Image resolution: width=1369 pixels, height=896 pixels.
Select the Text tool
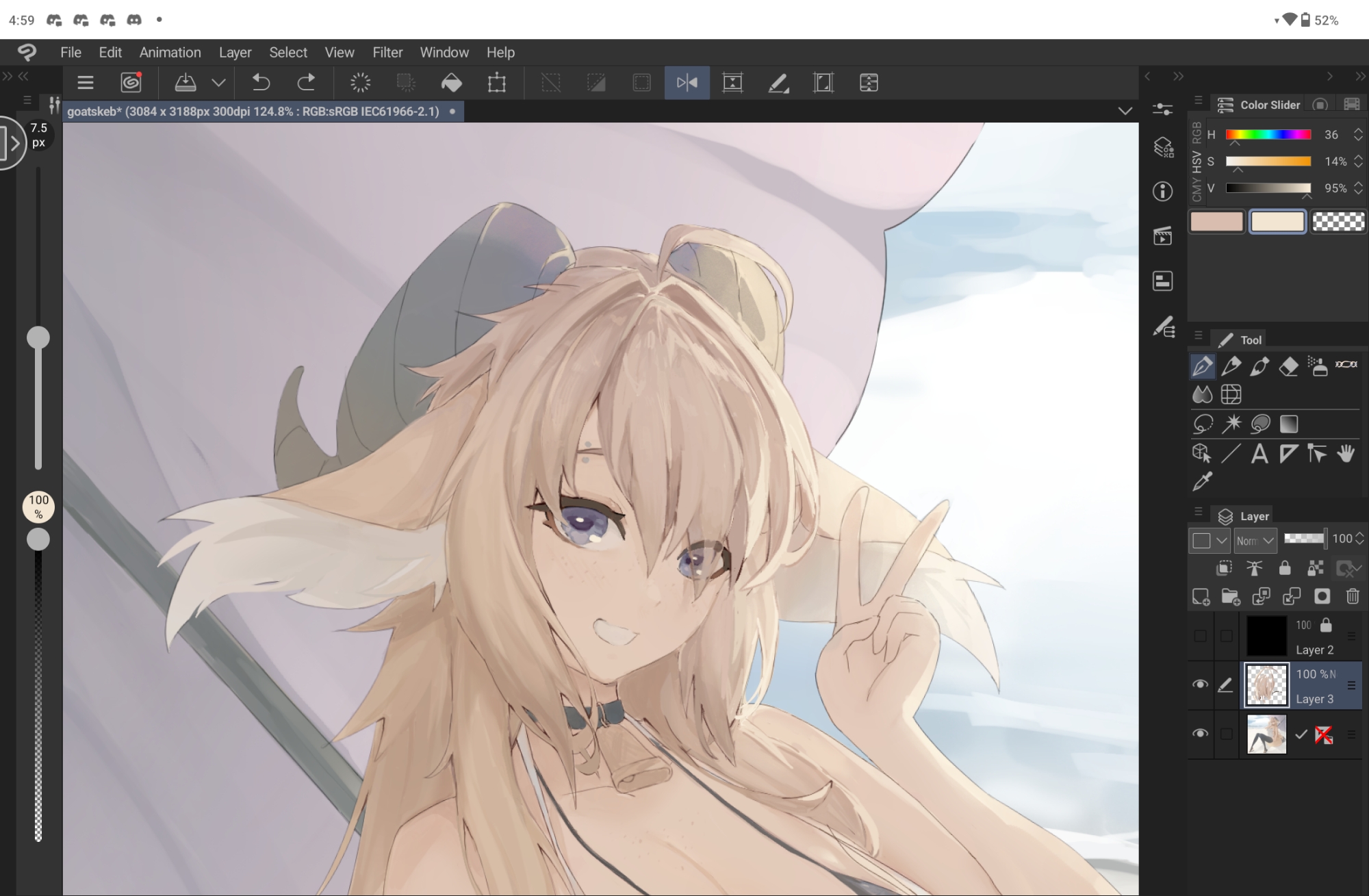[1259, 453]
